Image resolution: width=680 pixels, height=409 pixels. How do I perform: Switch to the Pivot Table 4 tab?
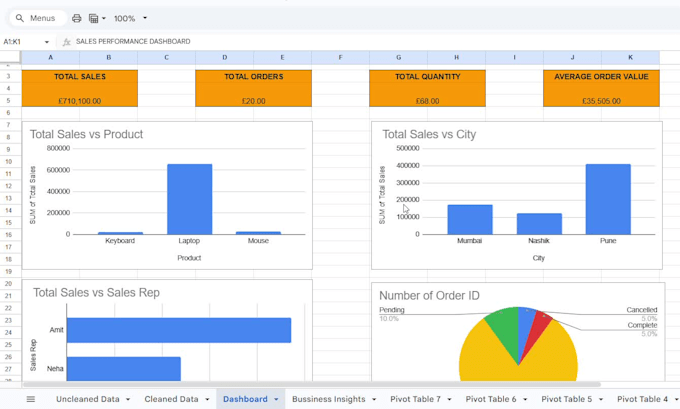(642, 399)
